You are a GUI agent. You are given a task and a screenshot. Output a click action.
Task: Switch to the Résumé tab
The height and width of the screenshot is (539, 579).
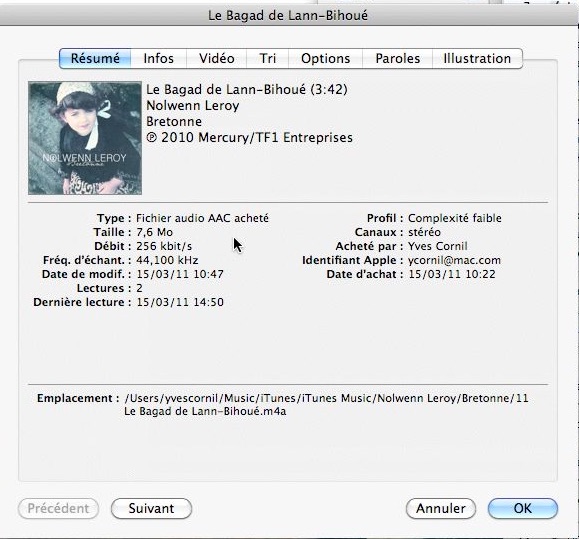point(95,58)
